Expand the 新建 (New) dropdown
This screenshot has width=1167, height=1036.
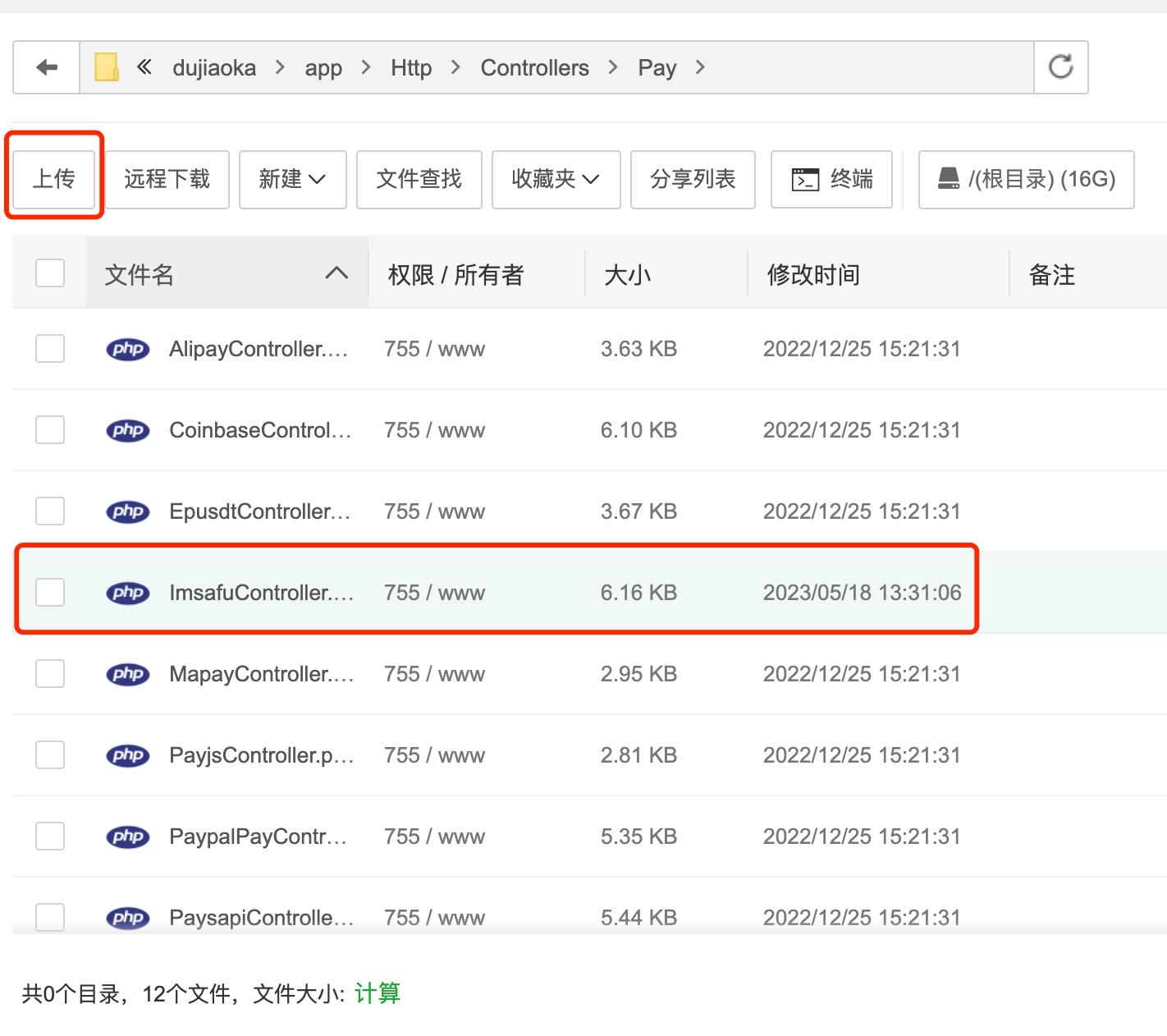pos(292,179)
